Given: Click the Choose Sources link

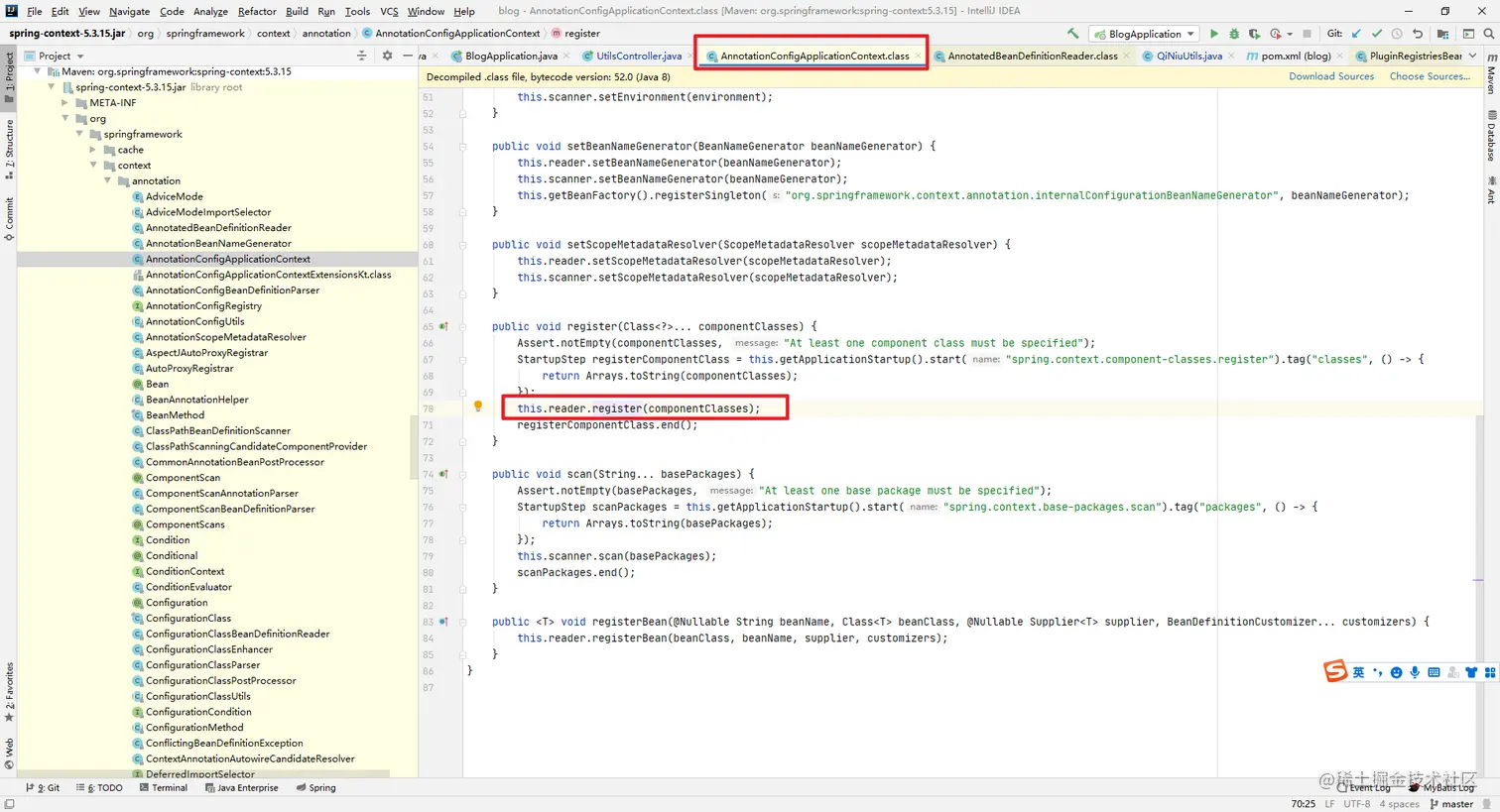Looking at the screenshot, I should click(1430, 76).
